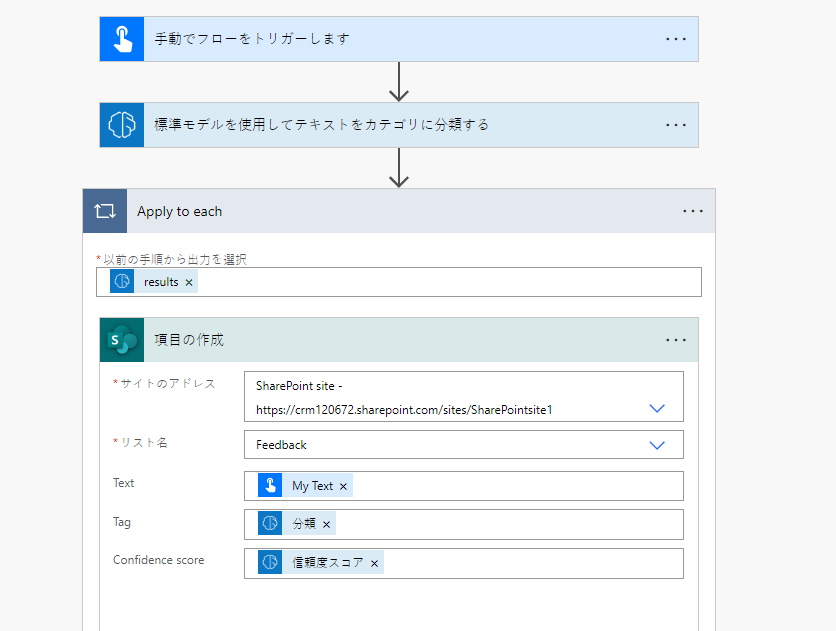Expand the Feedback list name dropdown
The image size is (836, 631).
pyautogui.click(x=657, y=445)
